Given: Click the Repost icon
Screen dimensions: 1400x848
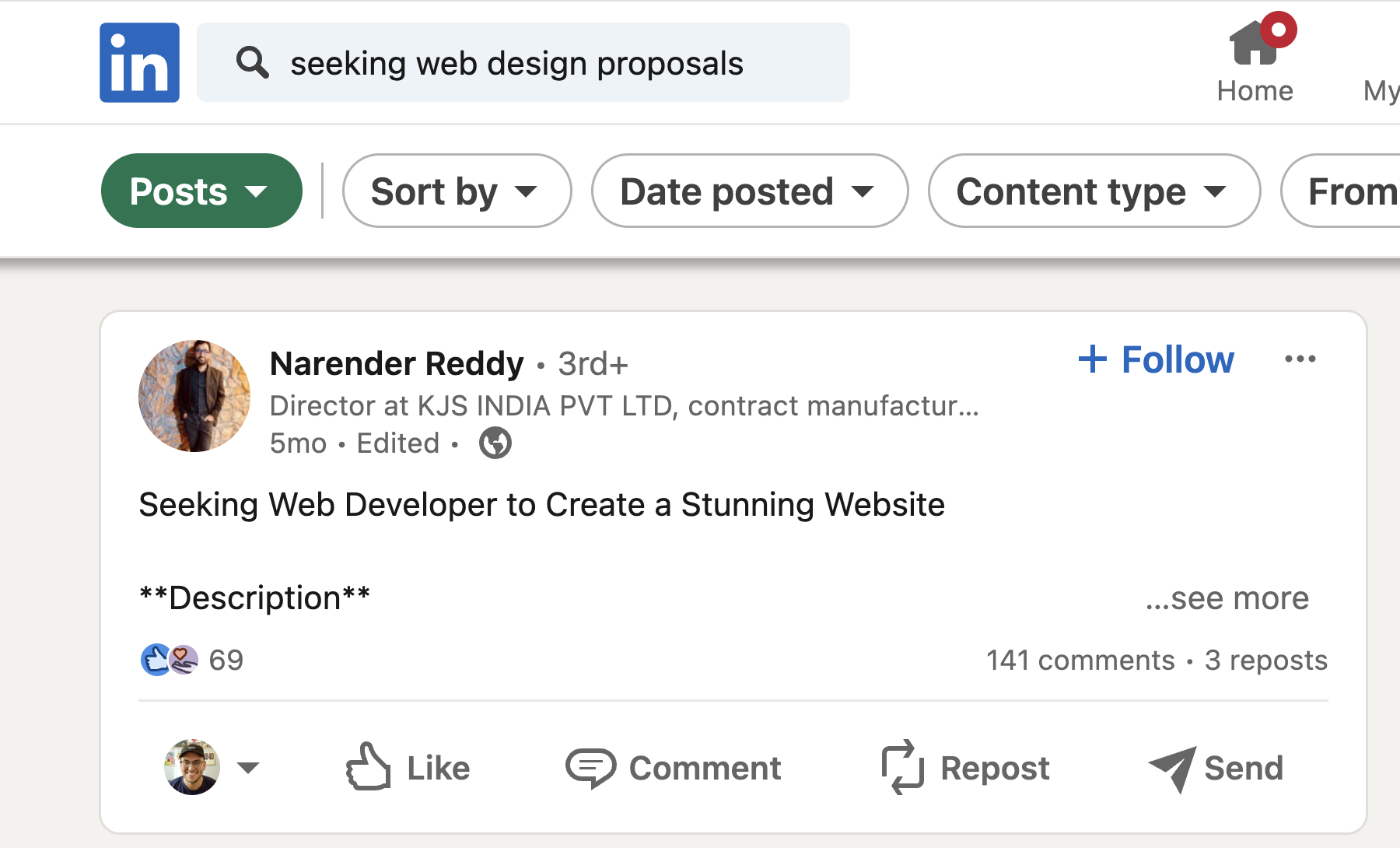Looking at the screenshot, I should coord(902,766).
